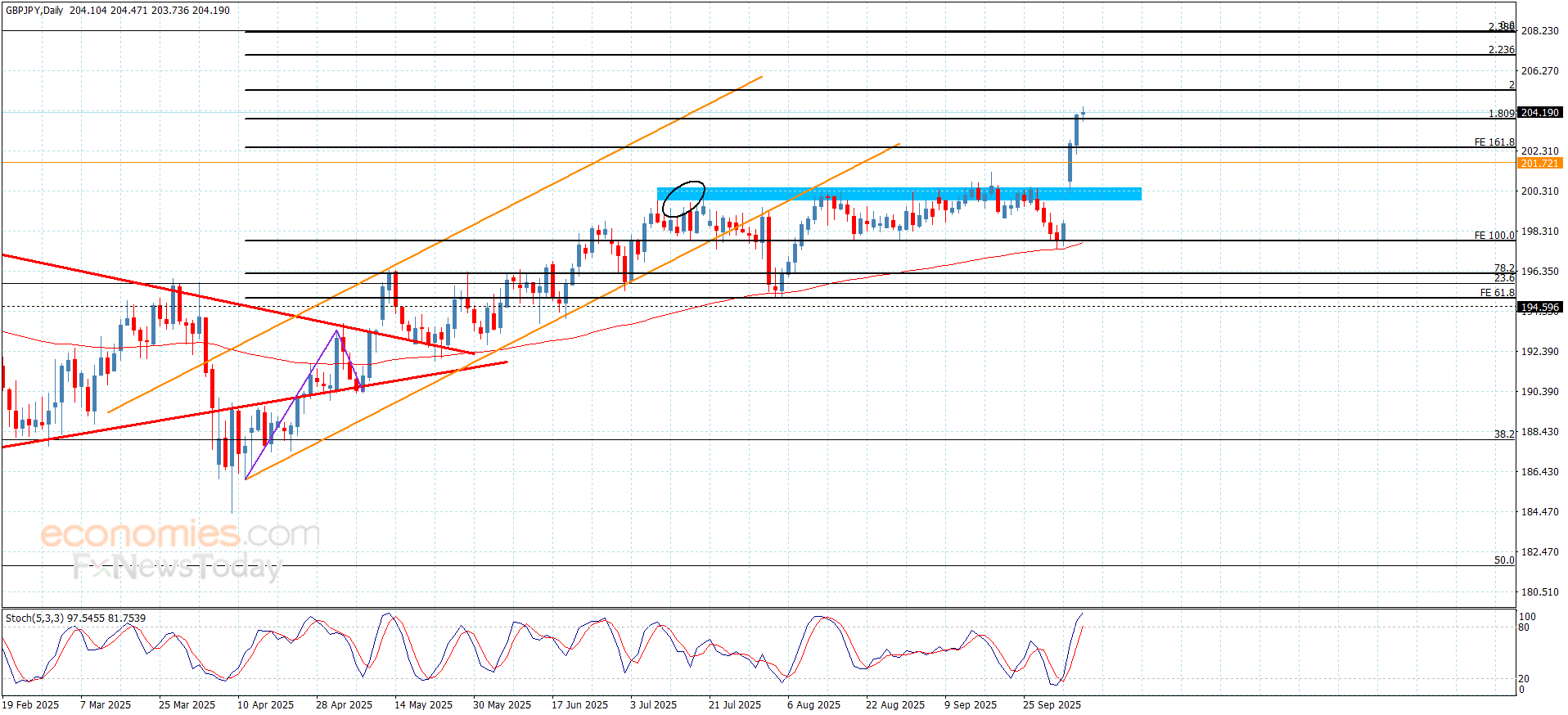Select the 202.310 price axis label
The image size is (1568, 715).
(x=1539, y=151)
